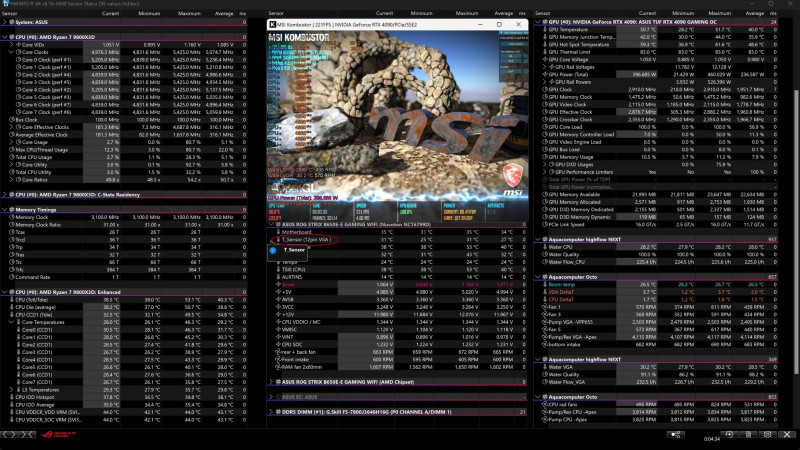Select the Water Flow_CPU row
This screenshot has height=450, width=800.
point(656,262)
